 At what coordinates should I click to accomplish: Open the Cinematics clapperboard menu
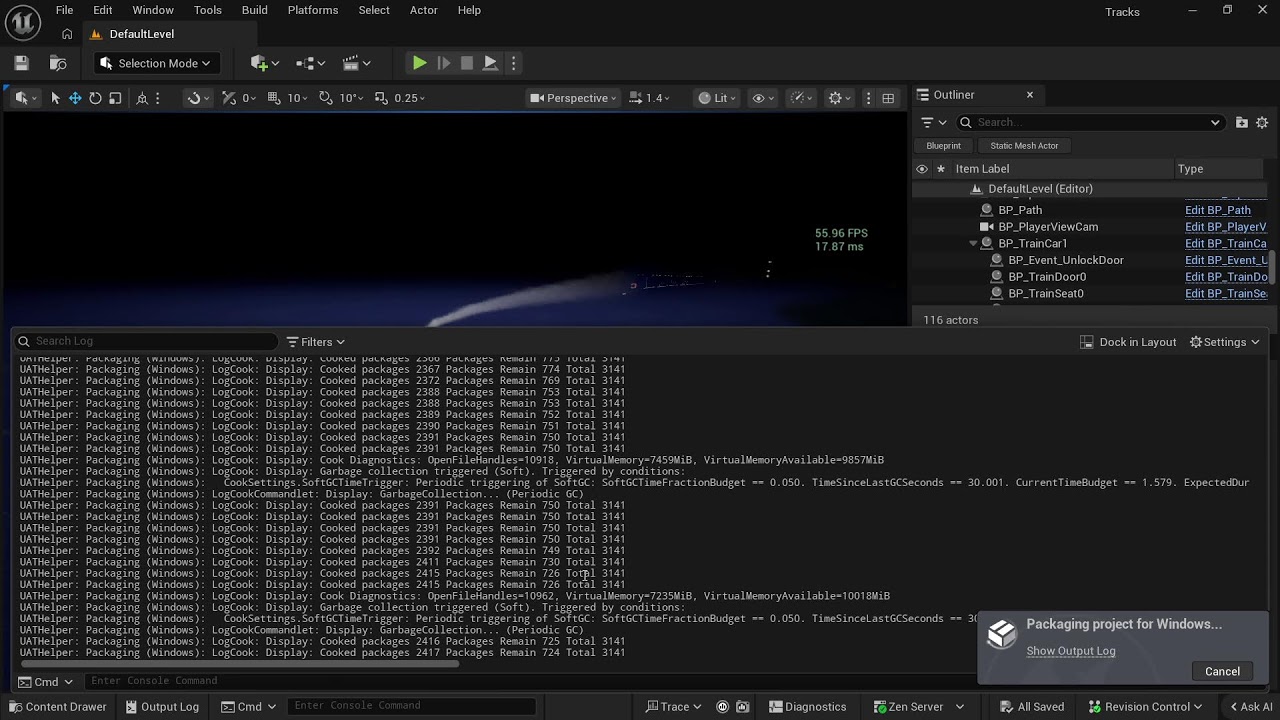coord(356,63)
